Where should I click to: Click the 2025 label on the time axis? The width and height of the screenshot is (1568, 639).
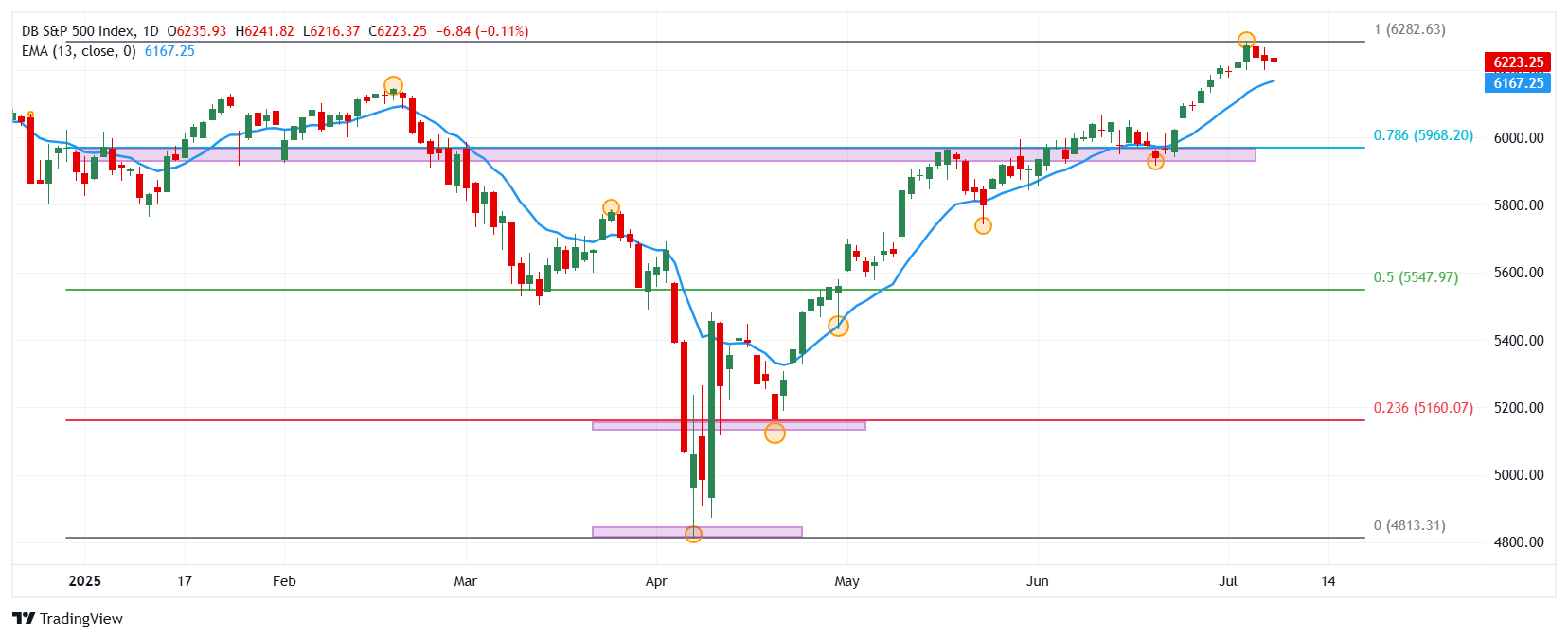click(85, 581)
